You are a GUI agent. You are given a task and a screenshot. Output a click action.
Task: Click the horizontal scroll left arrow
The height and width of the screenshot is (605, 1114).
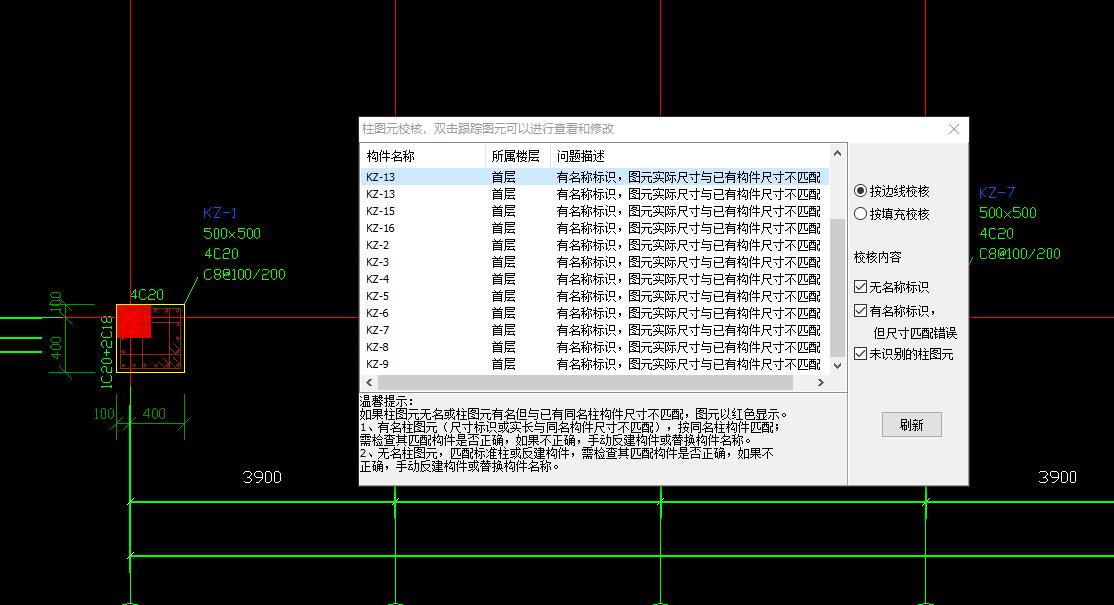click(369, 382)
